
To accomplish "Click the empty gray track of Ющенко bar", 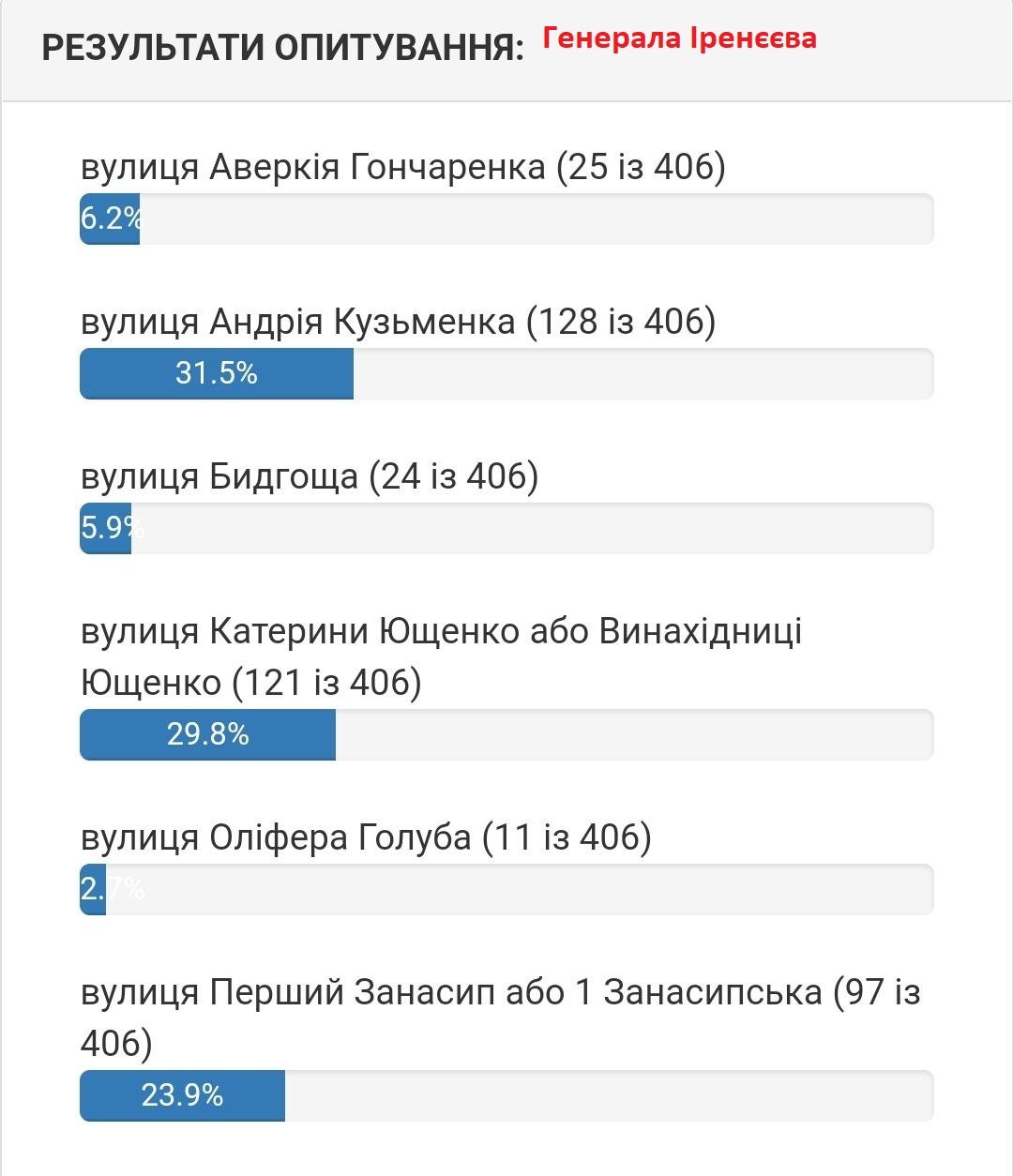I will click(x=633, y=734).
